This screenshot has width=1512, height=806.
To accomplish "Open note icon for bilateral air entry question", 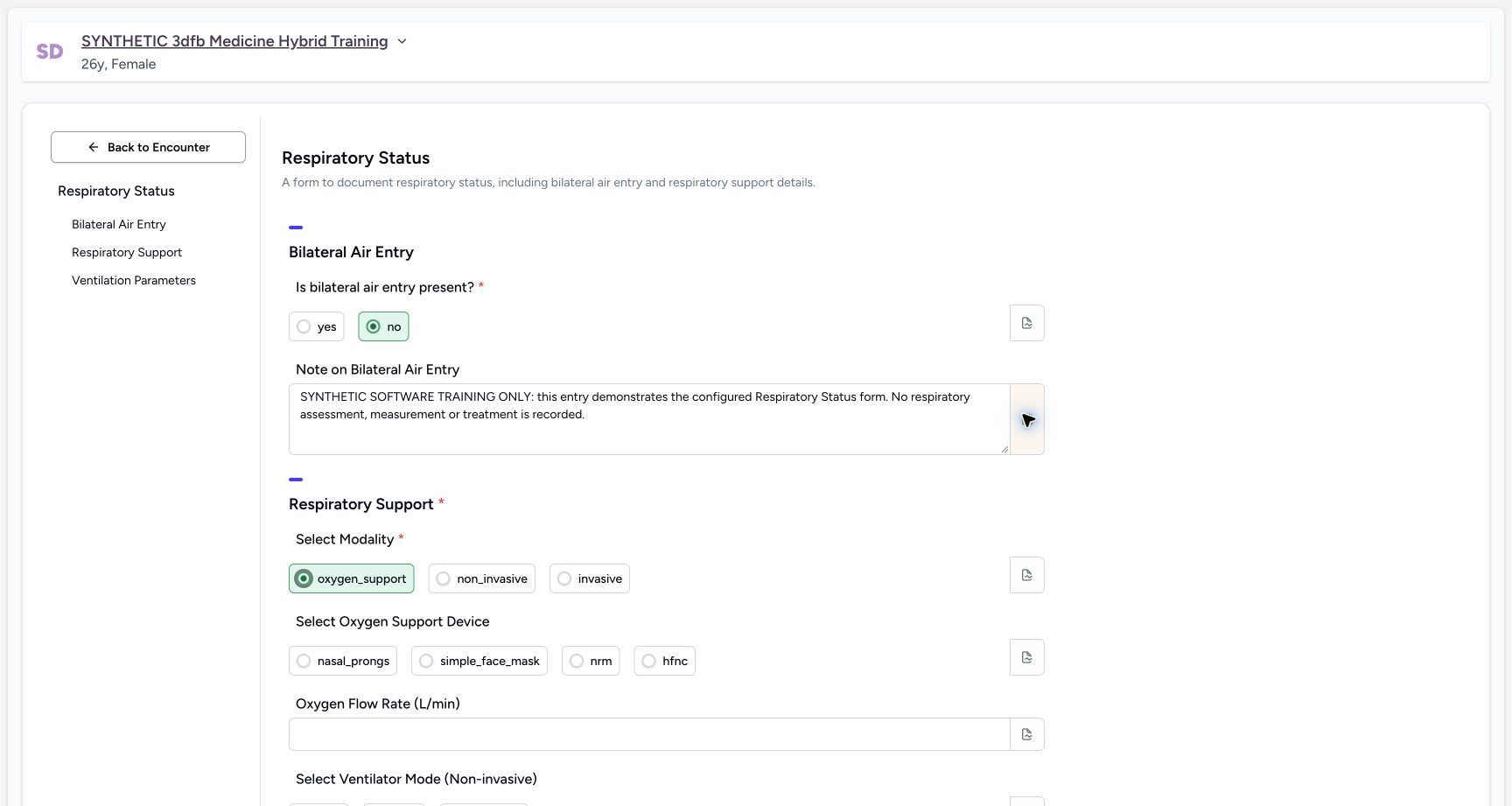I will pyautogui.click(x=1027, y=323).
